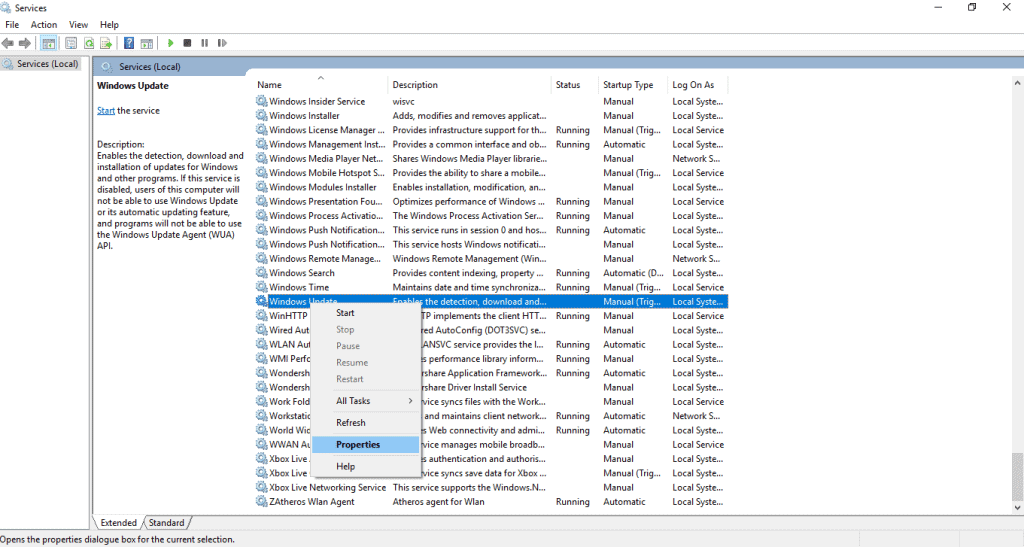Open the Help menu in menu bar
This screenshot has width=1024, height=547.
pos(109,25)
